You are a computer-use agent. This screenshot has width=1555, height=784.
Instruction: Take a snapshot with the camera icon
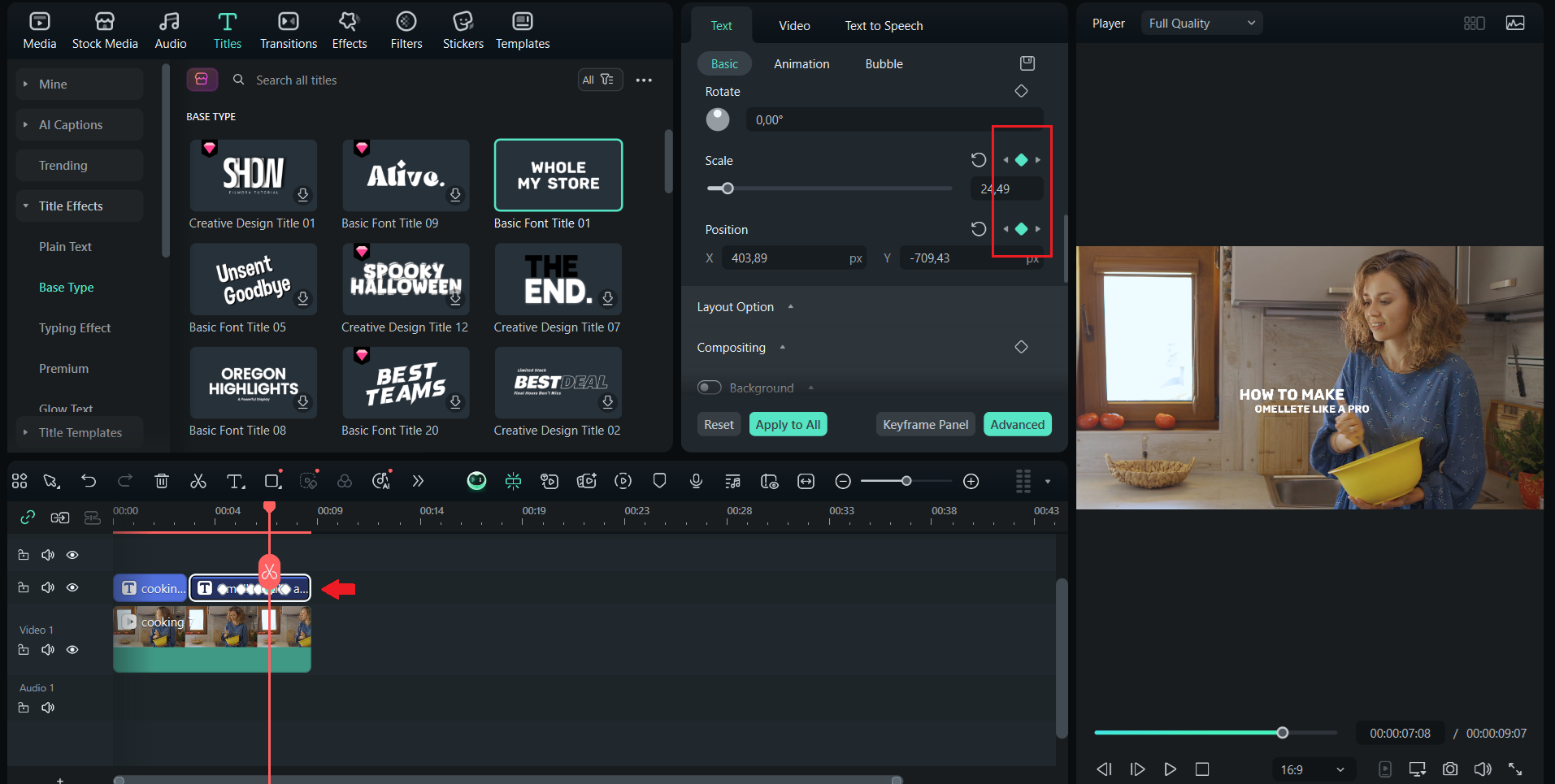pyautogui.click(x=1449, y=769)
